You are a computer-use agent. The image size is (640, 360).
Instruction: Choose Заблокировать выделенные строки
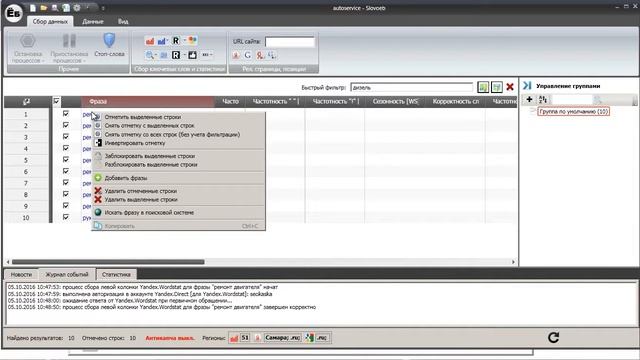[179, 156]
